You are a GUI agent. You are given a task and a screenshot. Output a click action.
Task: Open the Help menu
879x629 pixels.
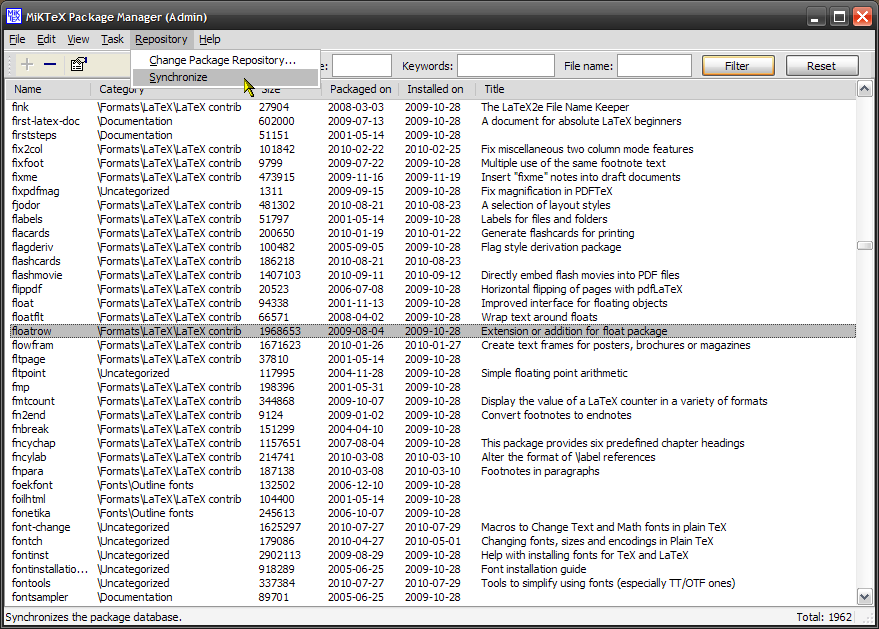(x=210, y=39)
